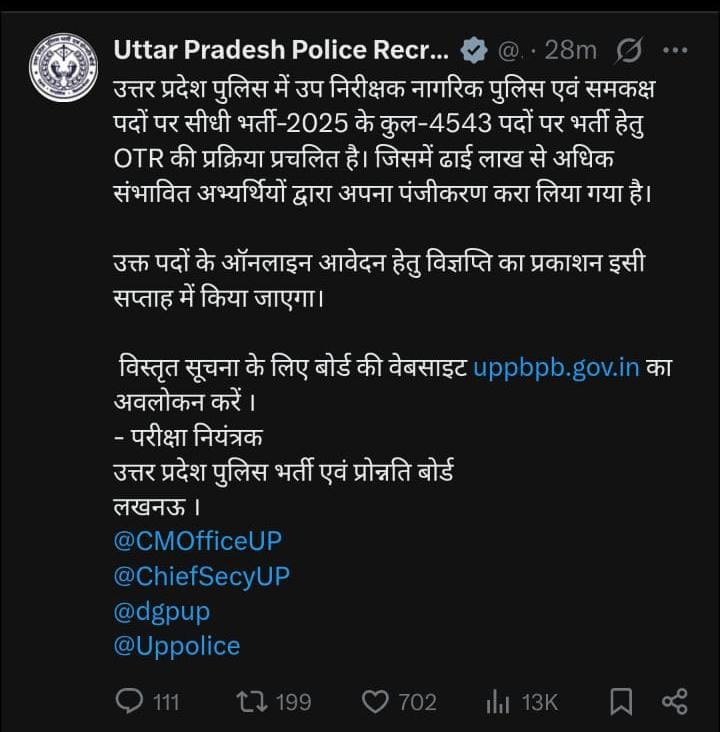This screenshot has height=732, width=720.
Task: Like the post with the heart icon
Action: tap(375, 702)
